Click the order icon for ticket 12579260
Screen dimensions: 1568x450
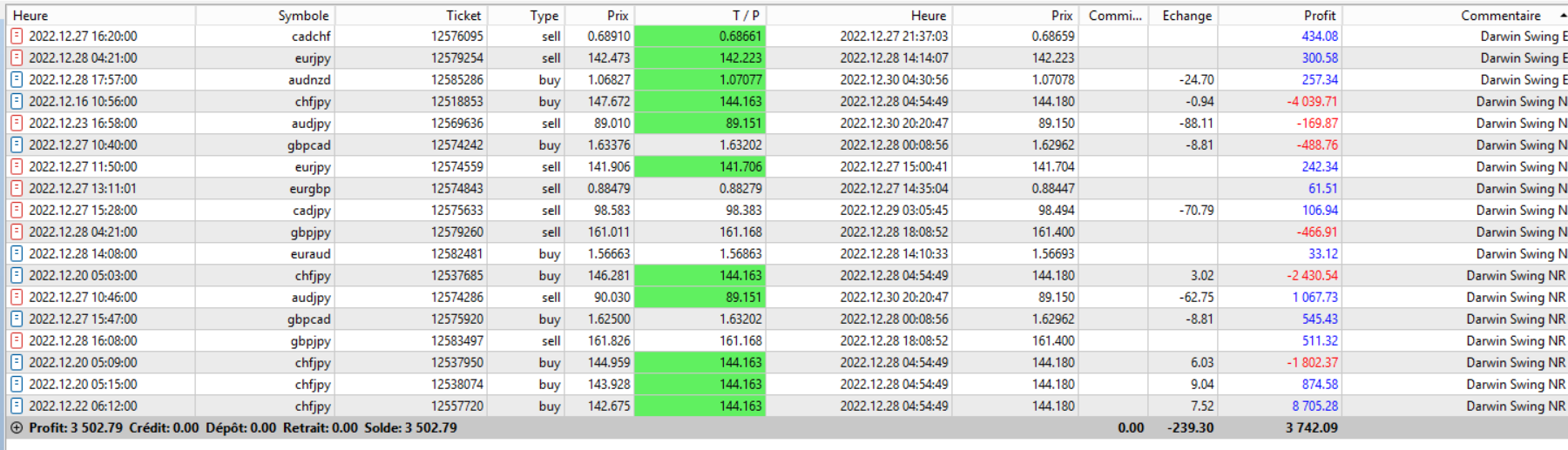pos(17,232)
